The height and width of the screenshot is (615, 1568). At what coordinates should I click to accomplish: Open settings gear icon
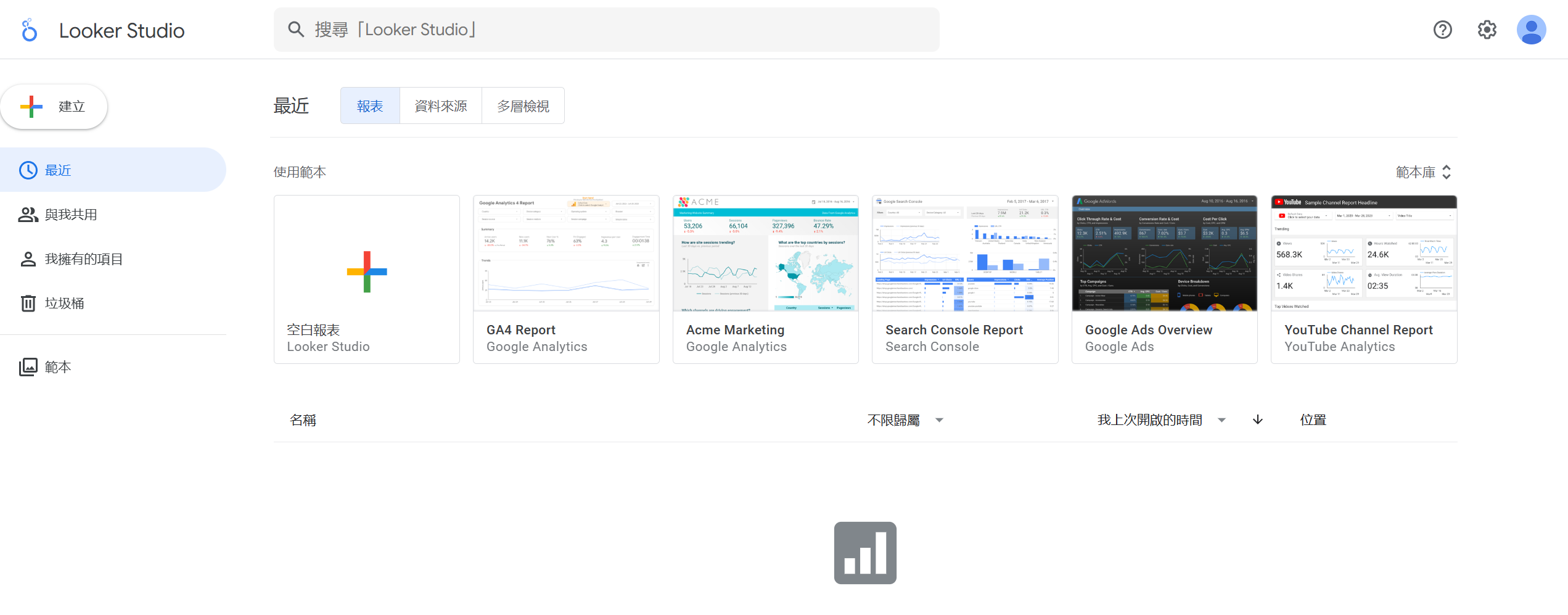coord(1487,30)
